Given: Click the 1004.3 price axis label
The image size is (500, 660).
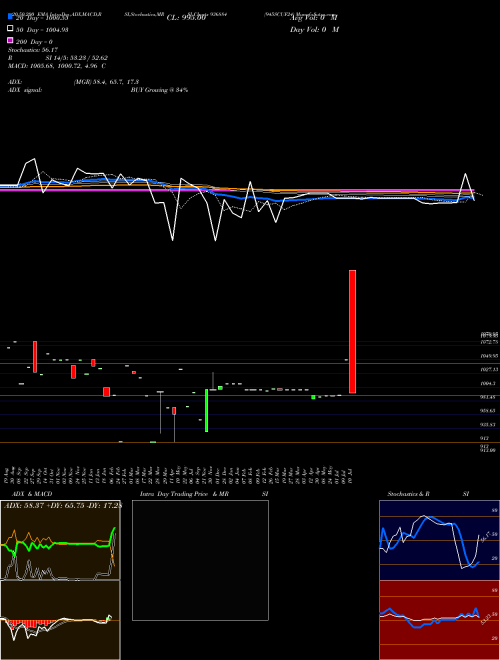Looking at the screenshot, I should 489,384.
